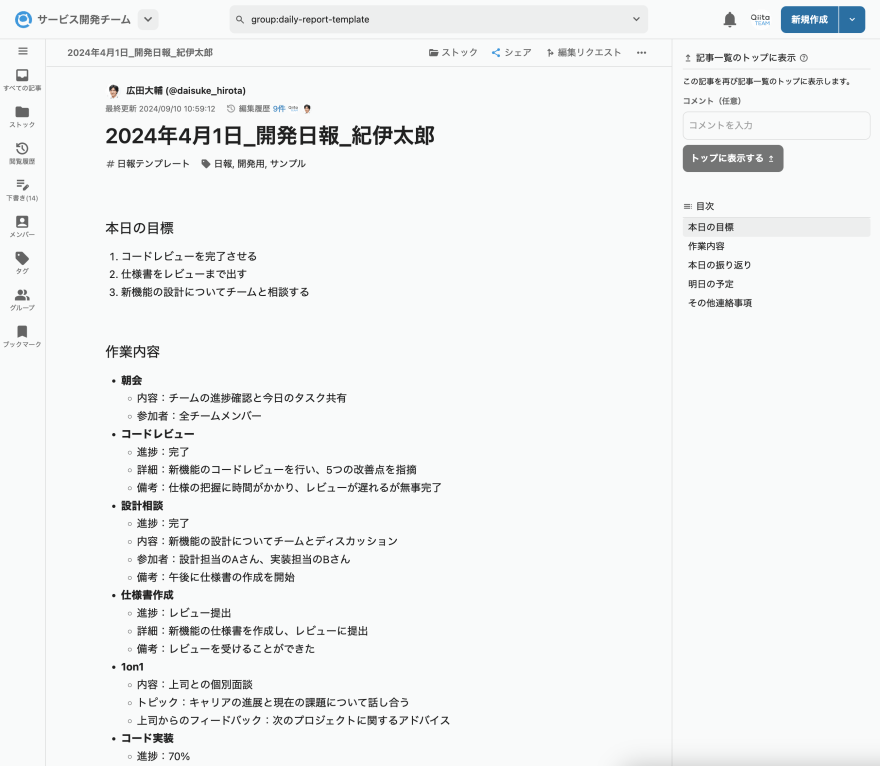
Task: Open 閲覧履歴 history in sidebar
Action: pos(22,153)
